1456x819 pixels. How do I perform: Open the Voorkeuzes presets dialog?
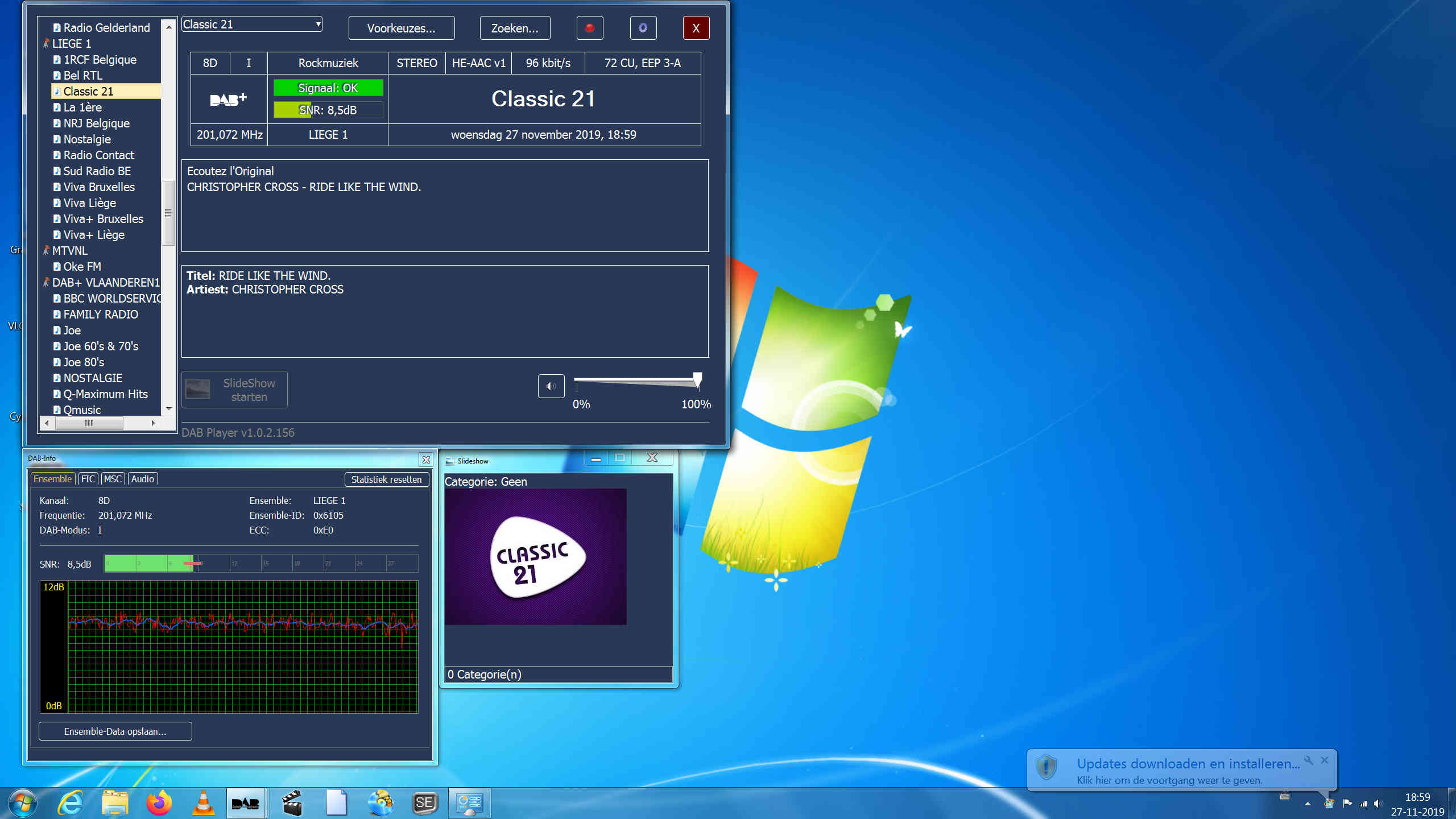(x=402, y=28)
